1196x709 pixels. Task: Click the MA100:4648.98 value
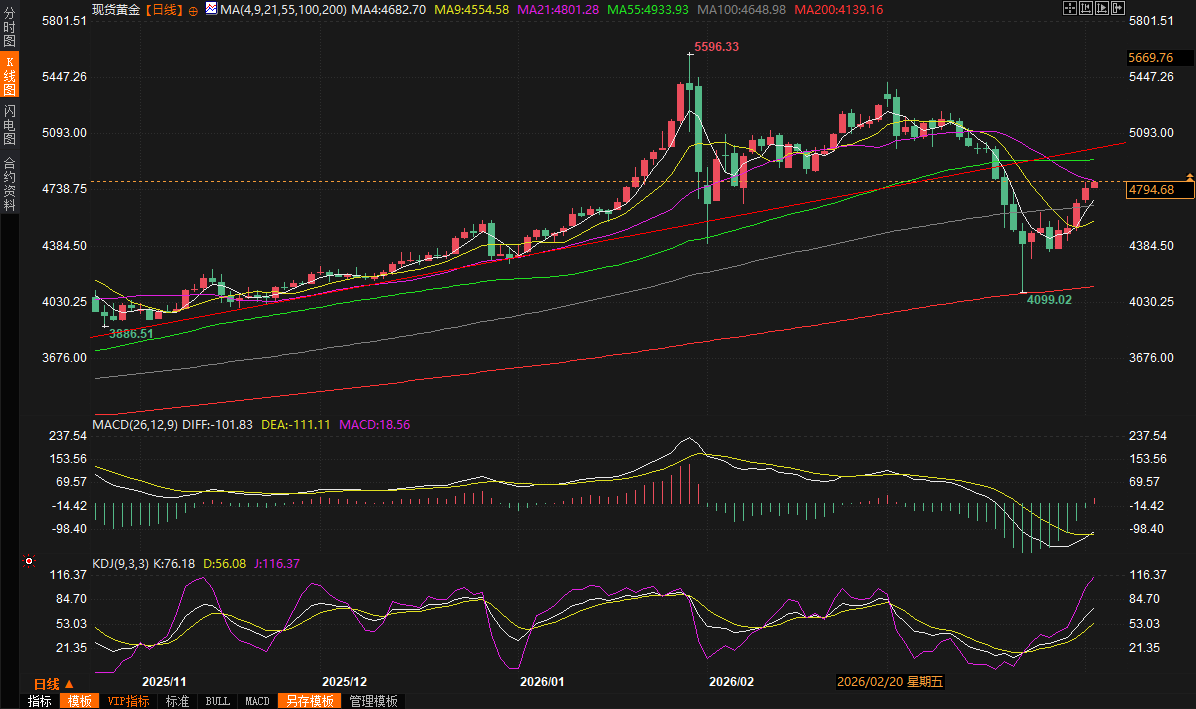pyautogui.click(x=741, y=10)
